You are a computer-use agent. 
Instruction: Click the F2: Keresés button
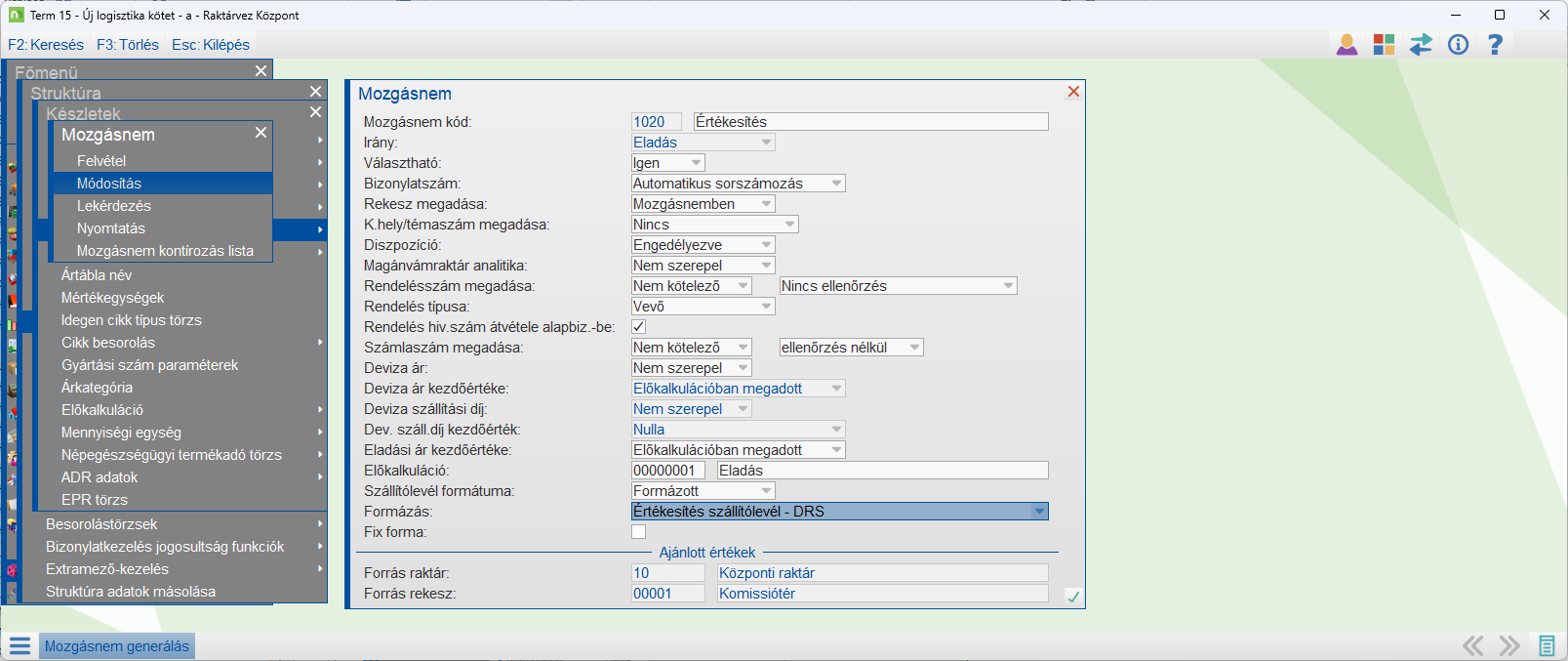click(46, 45)
